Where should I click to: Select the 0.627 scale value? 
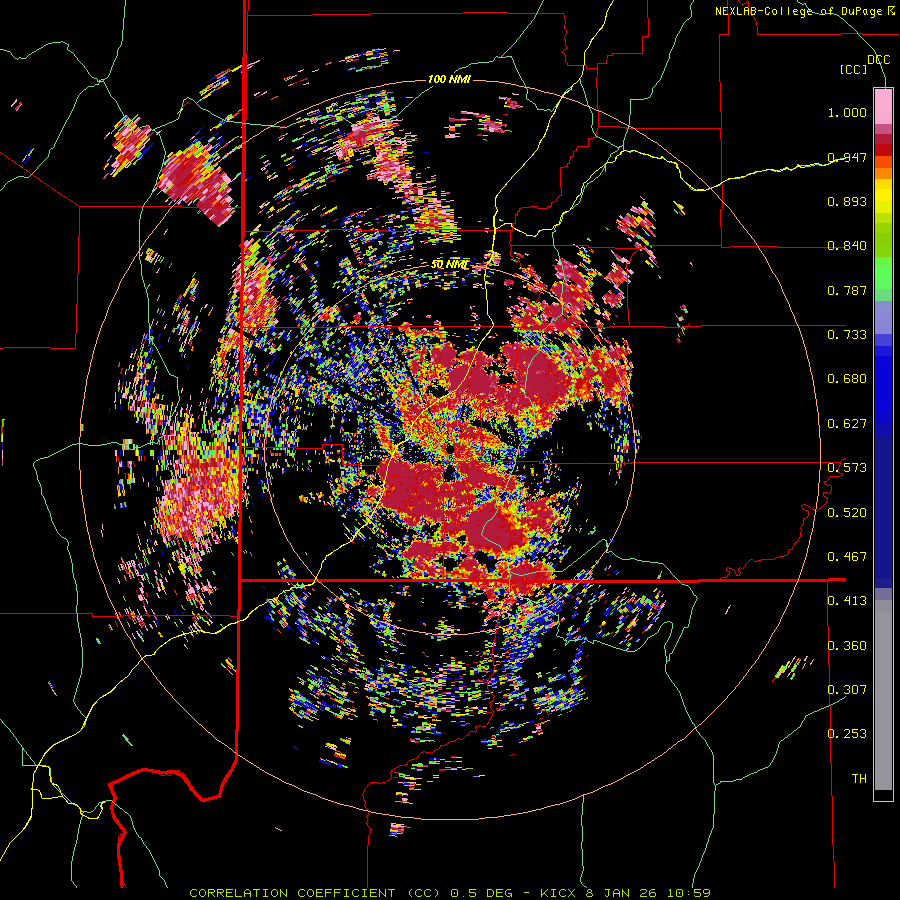coord(847,424)
